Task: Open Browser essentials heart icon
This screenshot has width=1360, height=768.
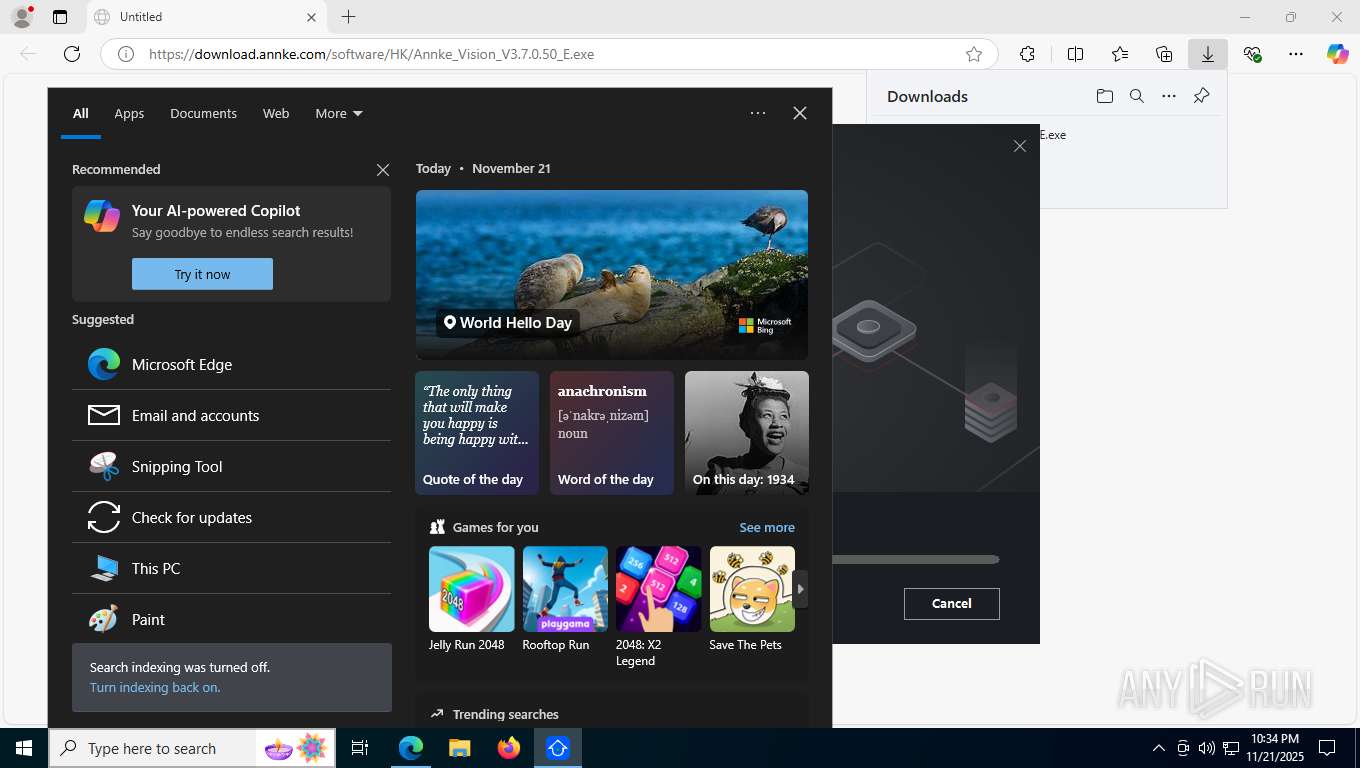Action: point(1252,54)
